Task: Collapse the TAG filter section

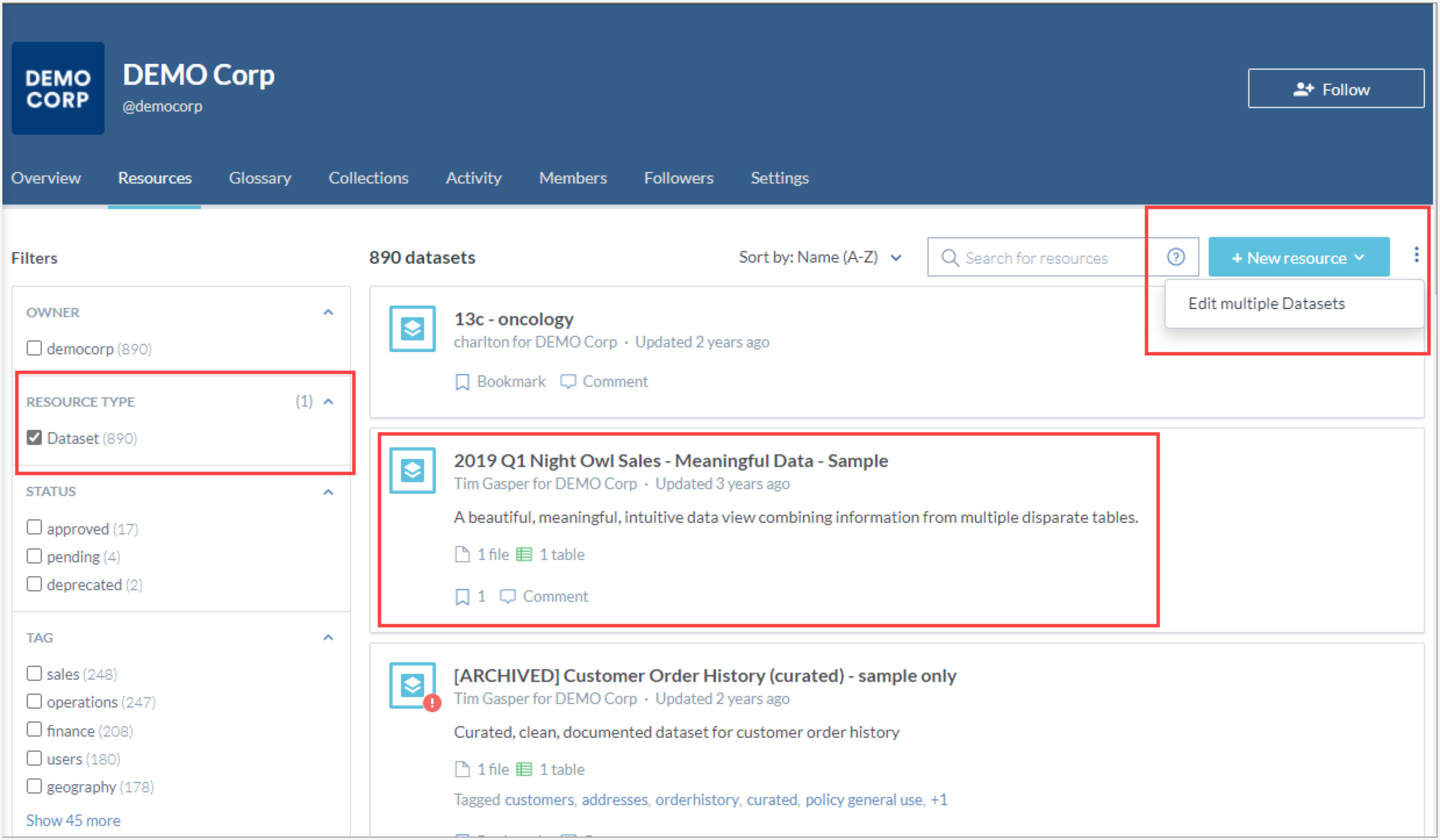Action: tap(328, 637)
